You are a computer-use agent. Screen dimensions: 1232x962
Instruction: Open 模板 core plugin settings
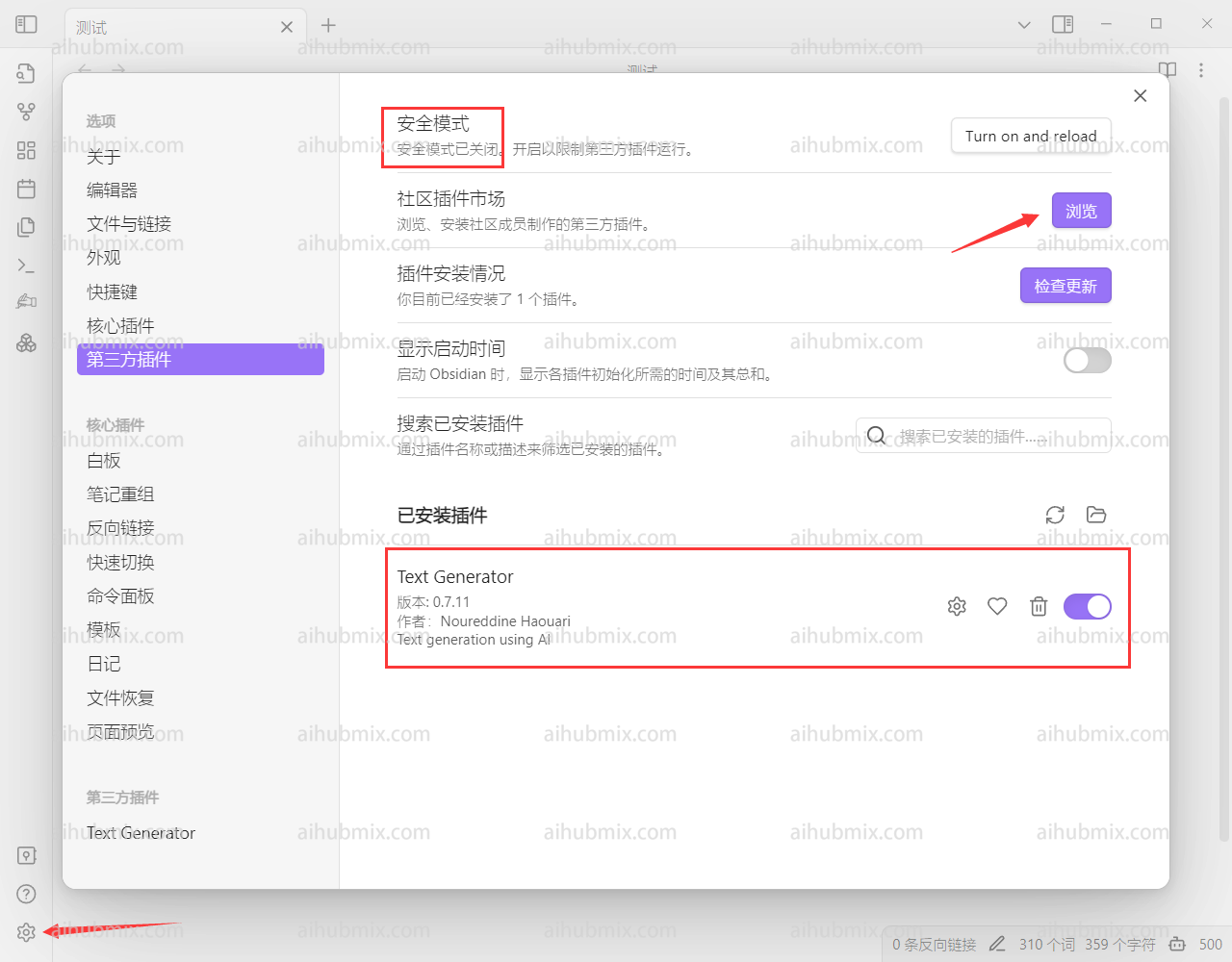pos(200,629)
